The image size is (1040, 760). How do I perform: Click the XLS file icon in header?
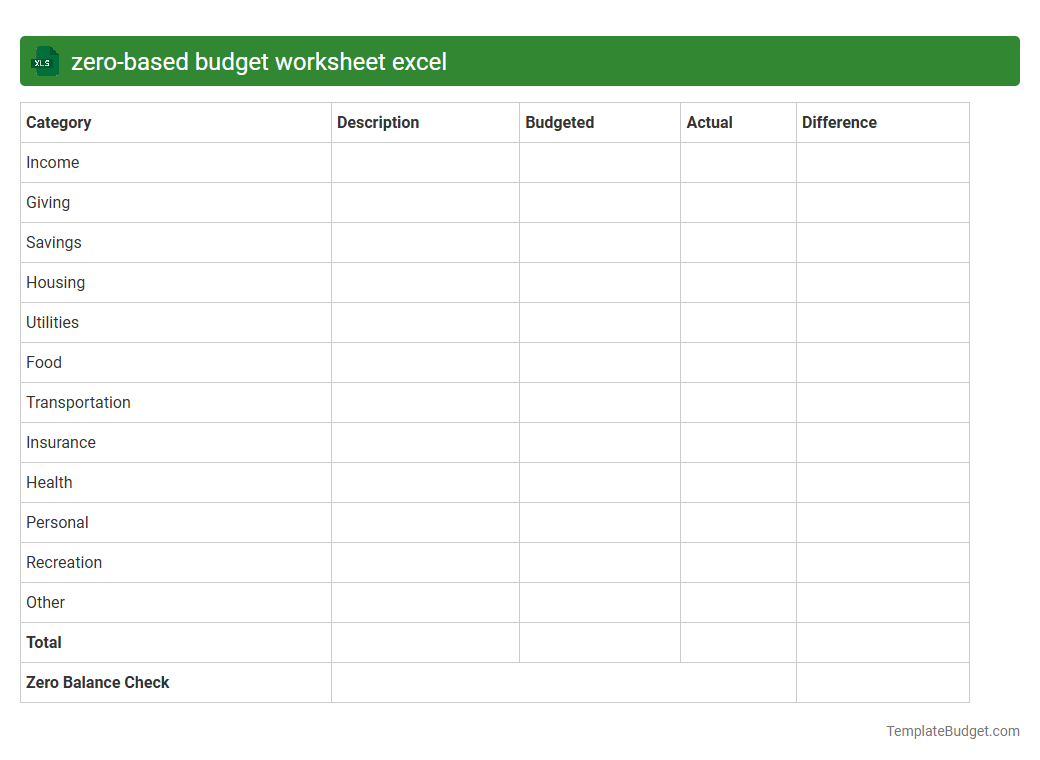click(x=44, y=61)
